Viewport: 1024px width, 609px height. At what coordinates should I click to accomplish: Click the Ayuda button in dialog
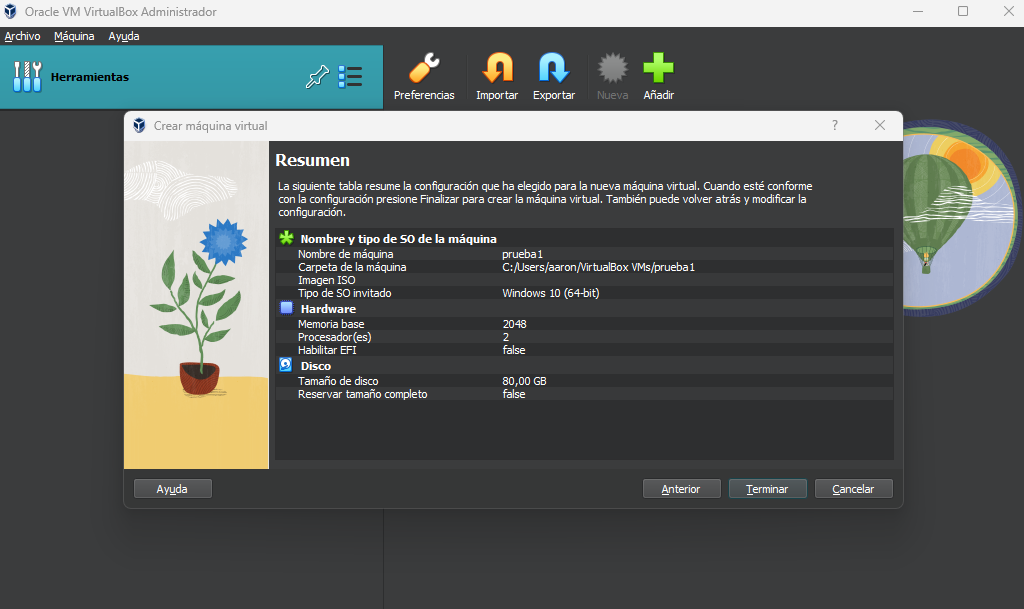pyautogui.click(x=172, y=489)
